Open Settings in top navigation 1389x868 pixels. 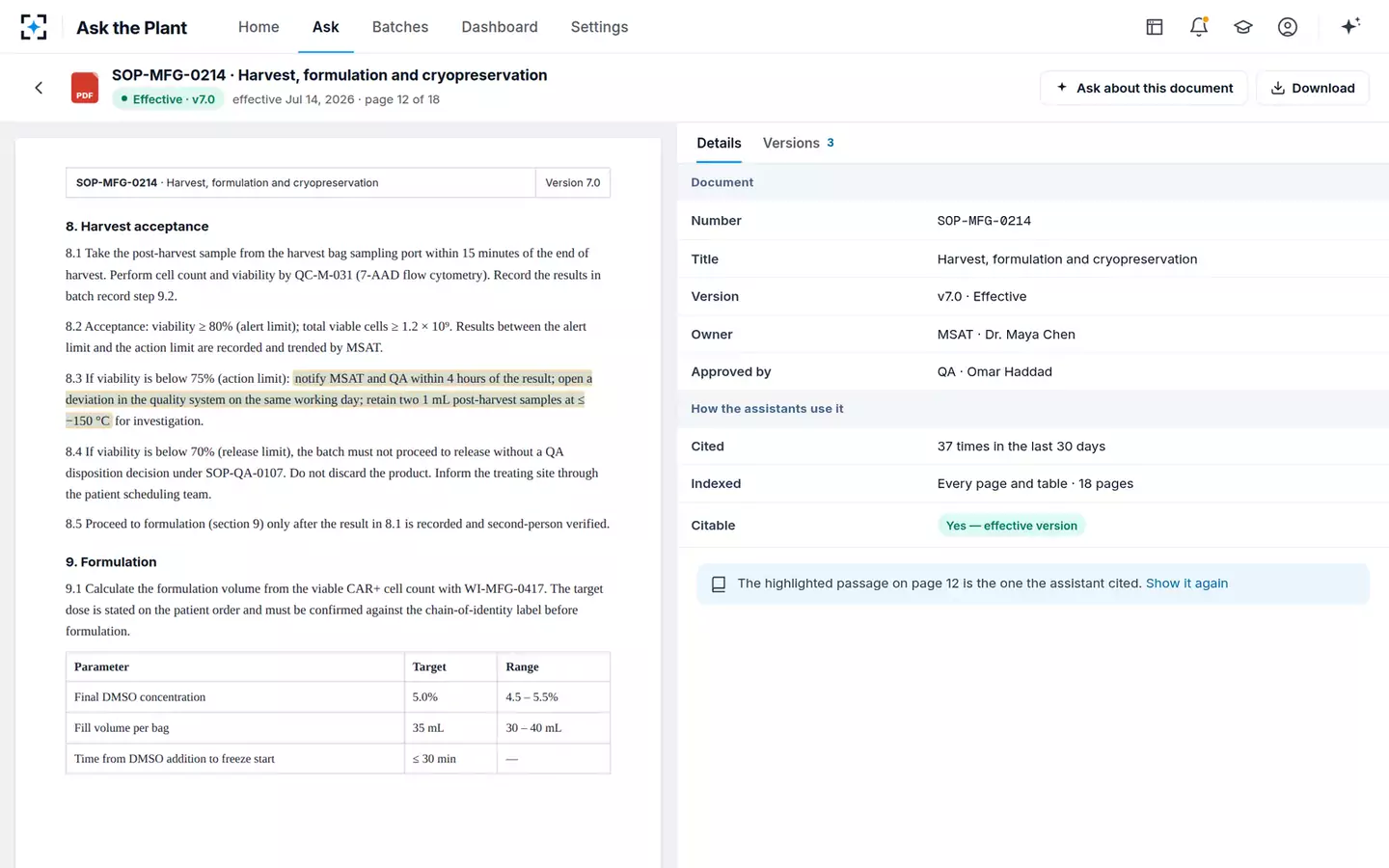coord(599,27)
